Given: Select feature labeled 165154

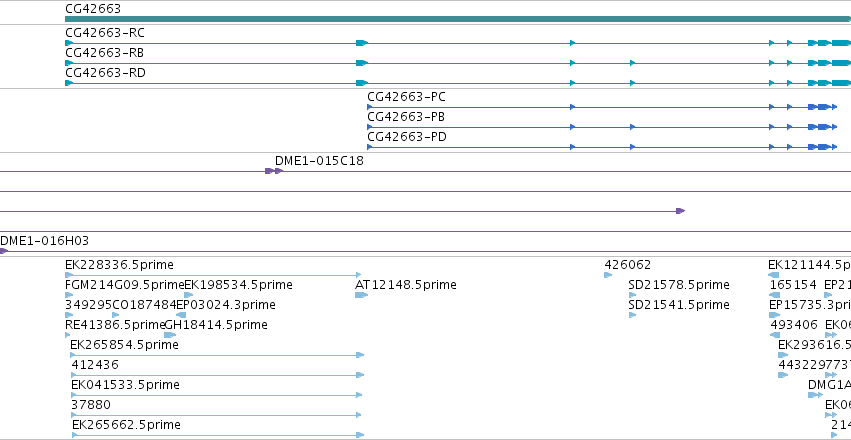Looking at the screenshot, I should [793, 285].
